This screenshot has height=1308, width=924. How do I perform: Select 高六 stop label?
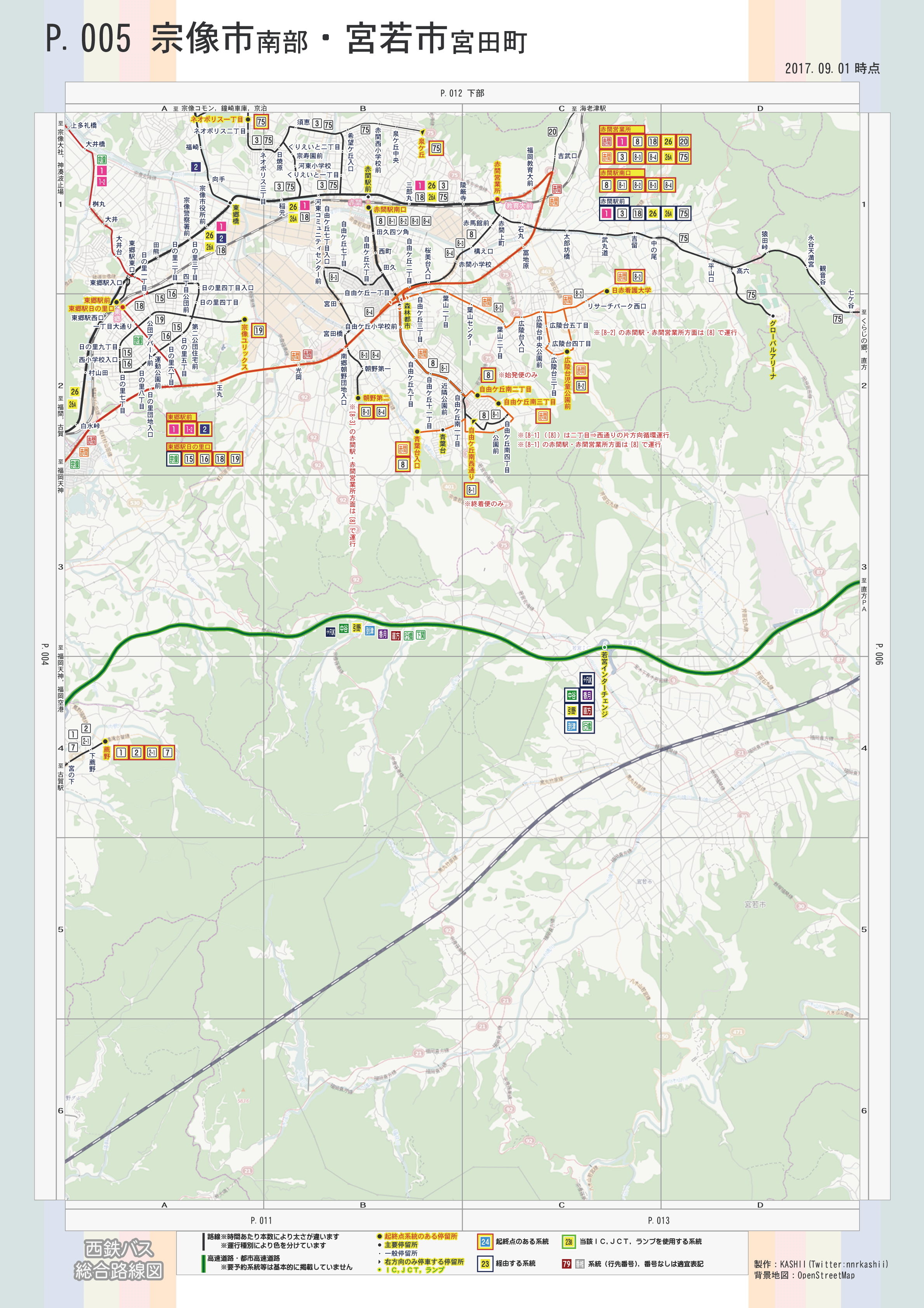743,271
